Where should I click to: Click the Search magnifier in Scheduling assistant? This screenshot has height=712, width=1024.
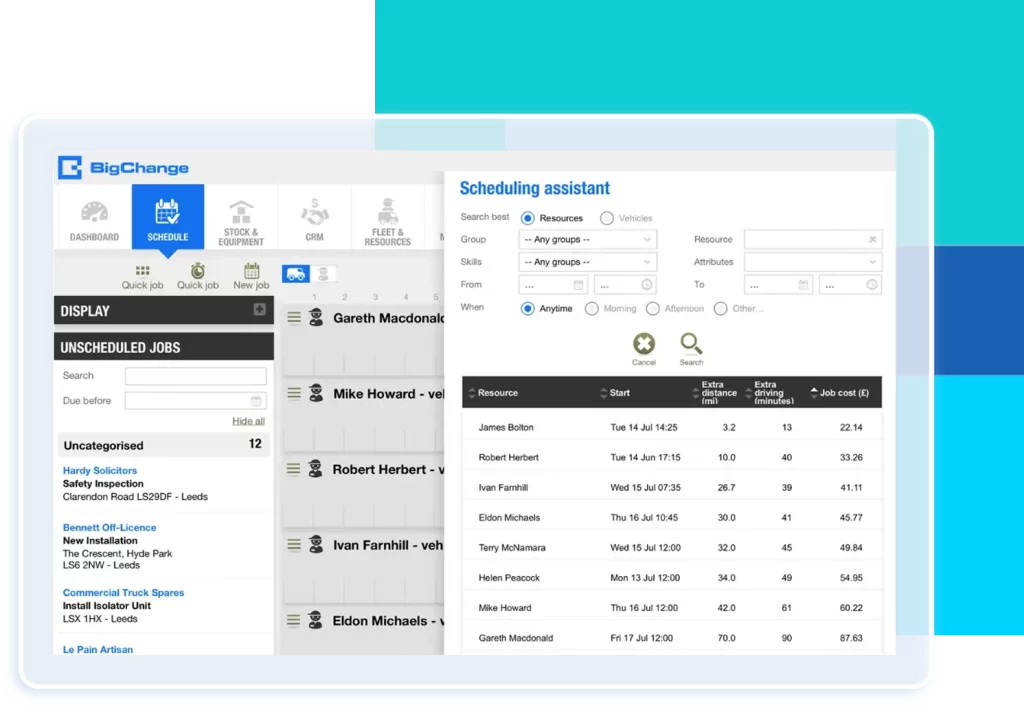click(x=691, y=340)
